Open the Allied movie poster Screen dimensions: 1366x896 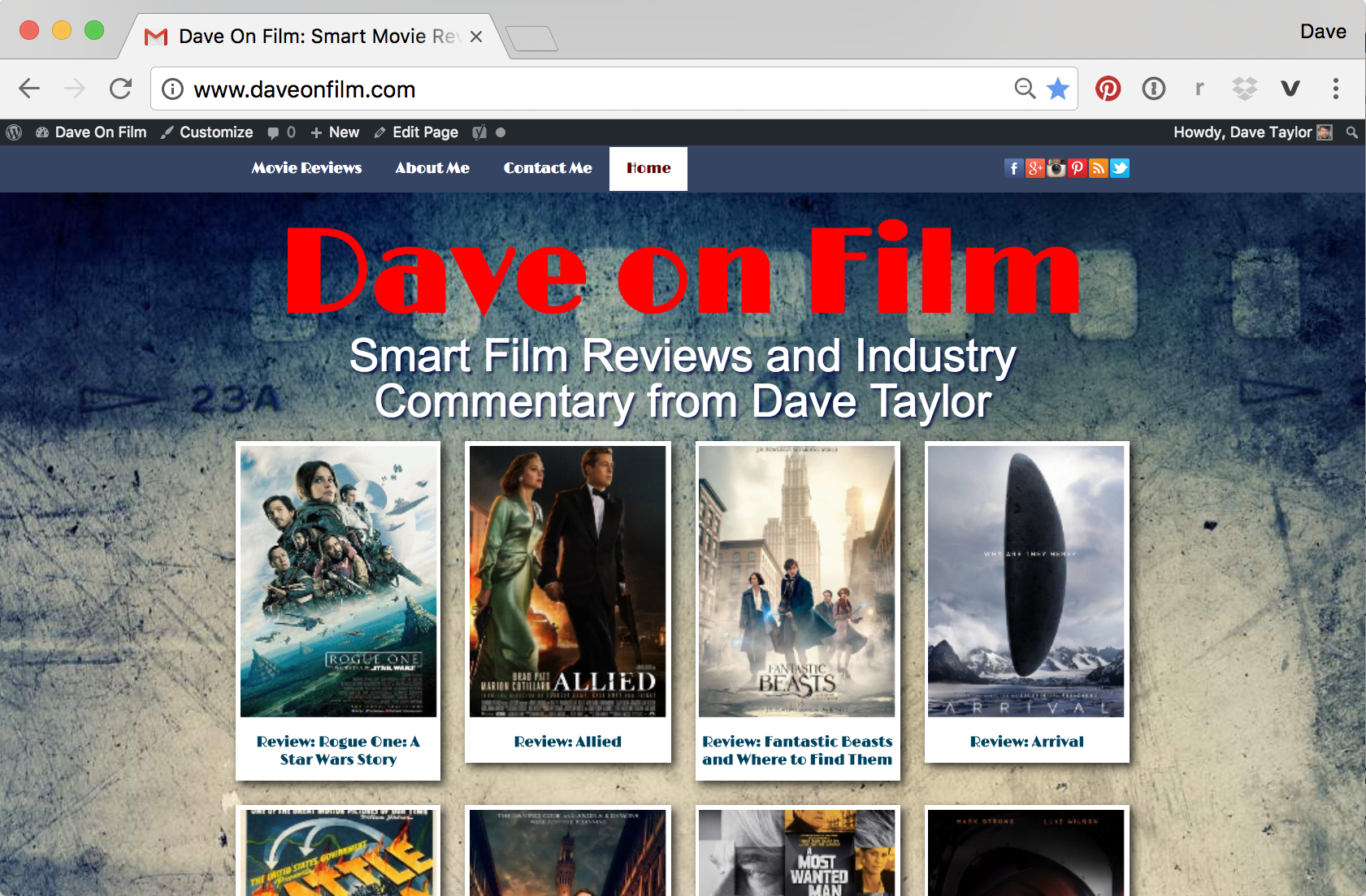[x=567, y=582]
